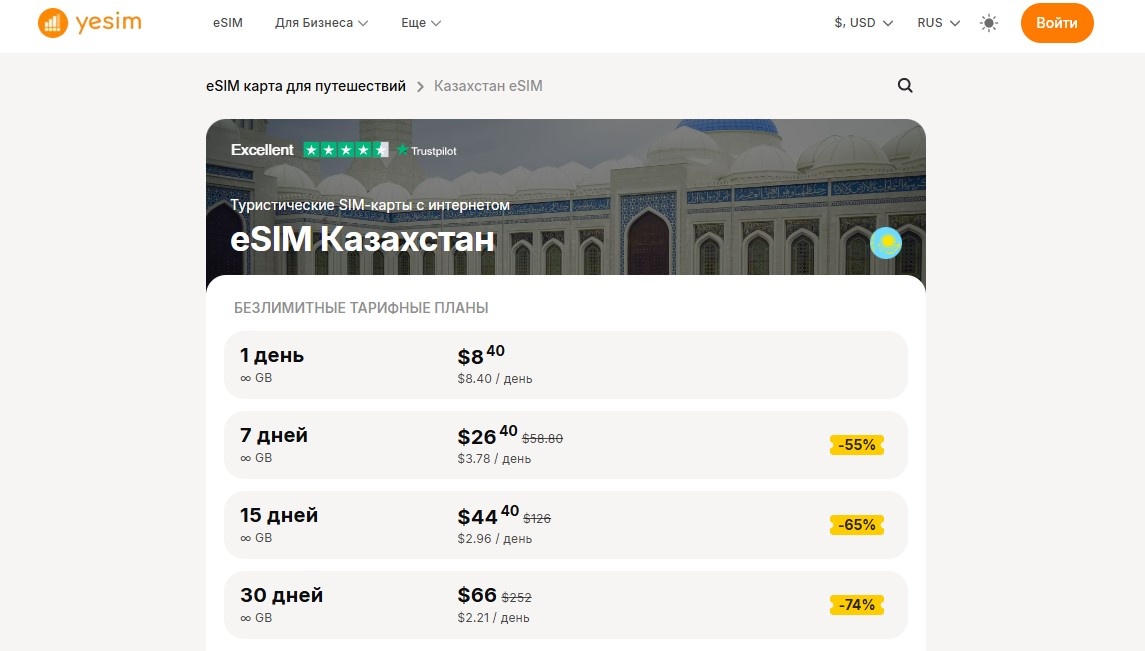Click the Kazakhstan flag icon

885,242
